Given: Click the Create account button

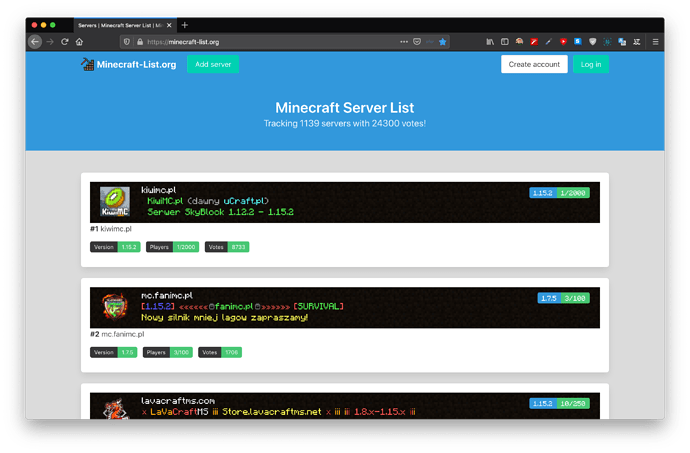Looking at the screenshot, I should (x=534, y=64).
